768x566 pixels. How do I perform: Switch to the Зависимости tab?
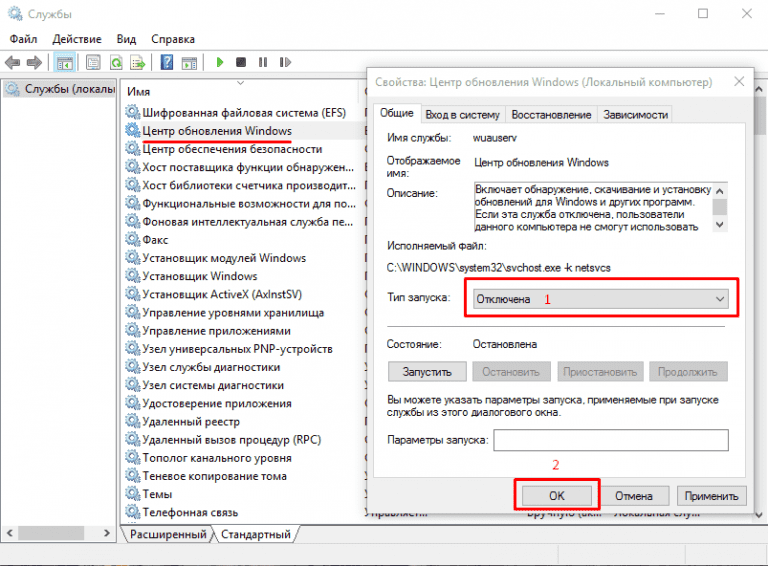click(635, 115)
